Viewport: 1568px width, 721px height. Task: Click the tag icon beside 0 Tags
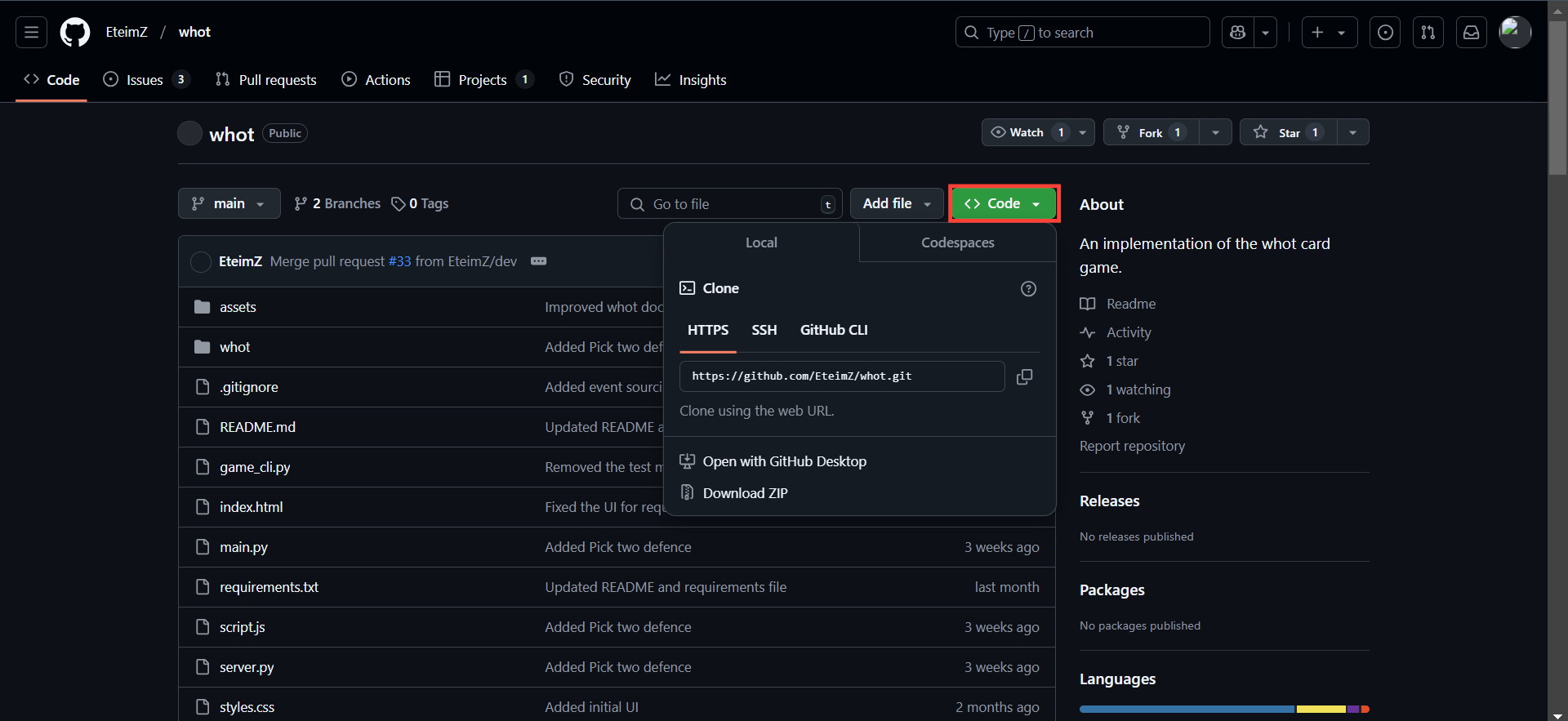pos(399,204)
